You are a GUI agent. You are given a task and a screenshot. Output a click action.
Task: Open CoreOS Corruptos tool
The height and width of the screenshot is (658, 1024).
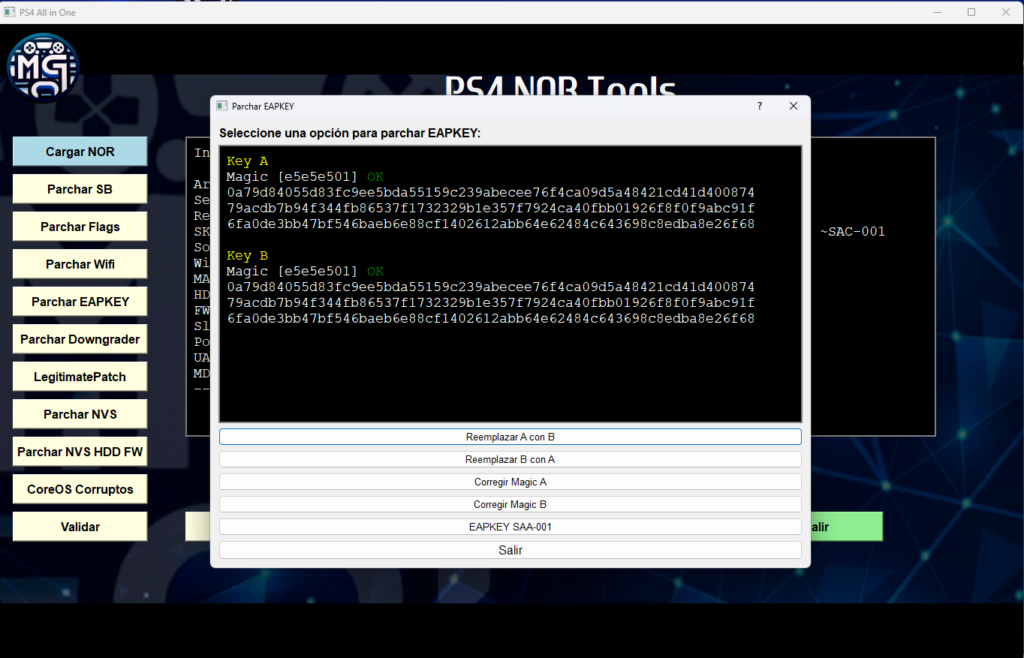point(80,489)
